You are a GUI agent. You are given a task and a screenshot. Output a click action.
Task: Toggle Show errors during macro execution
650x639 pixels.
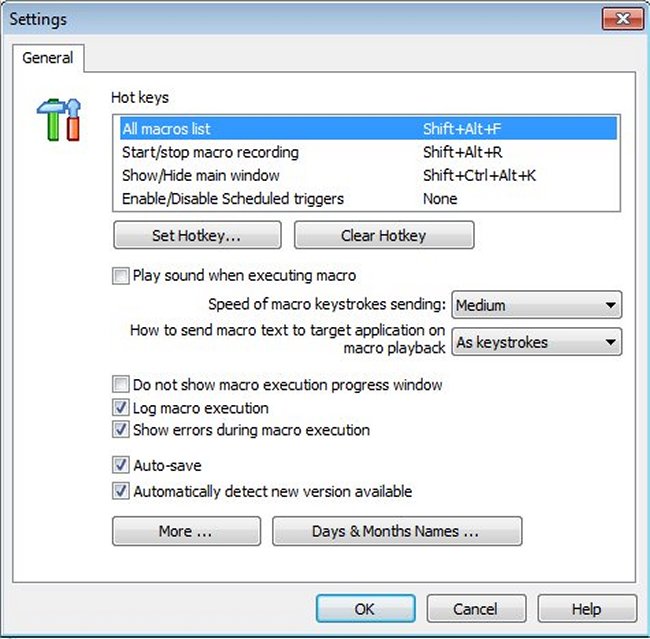coord(121,430)
